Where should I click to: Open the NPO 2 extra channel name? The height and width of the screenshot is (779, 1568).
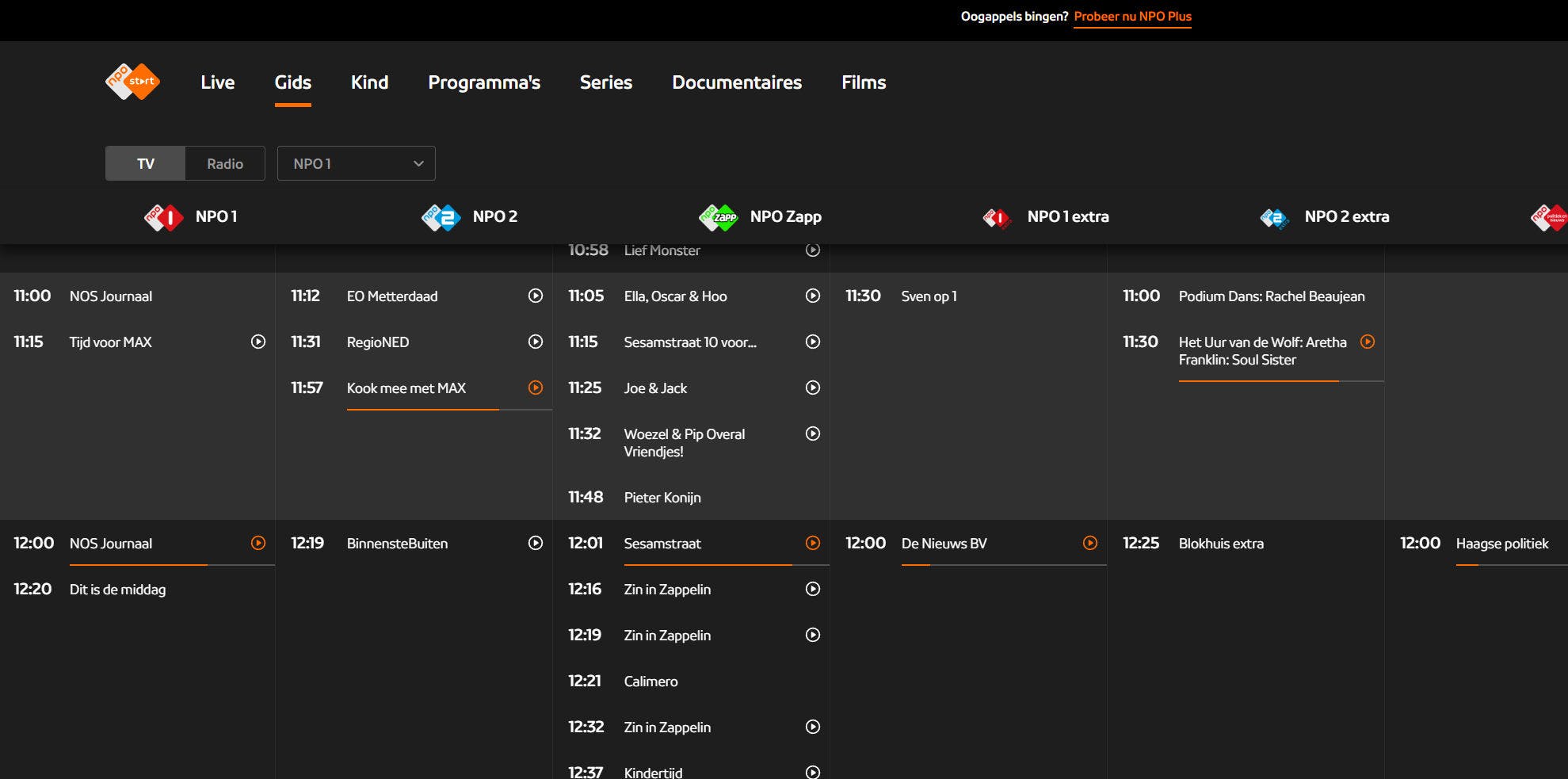1347,216
